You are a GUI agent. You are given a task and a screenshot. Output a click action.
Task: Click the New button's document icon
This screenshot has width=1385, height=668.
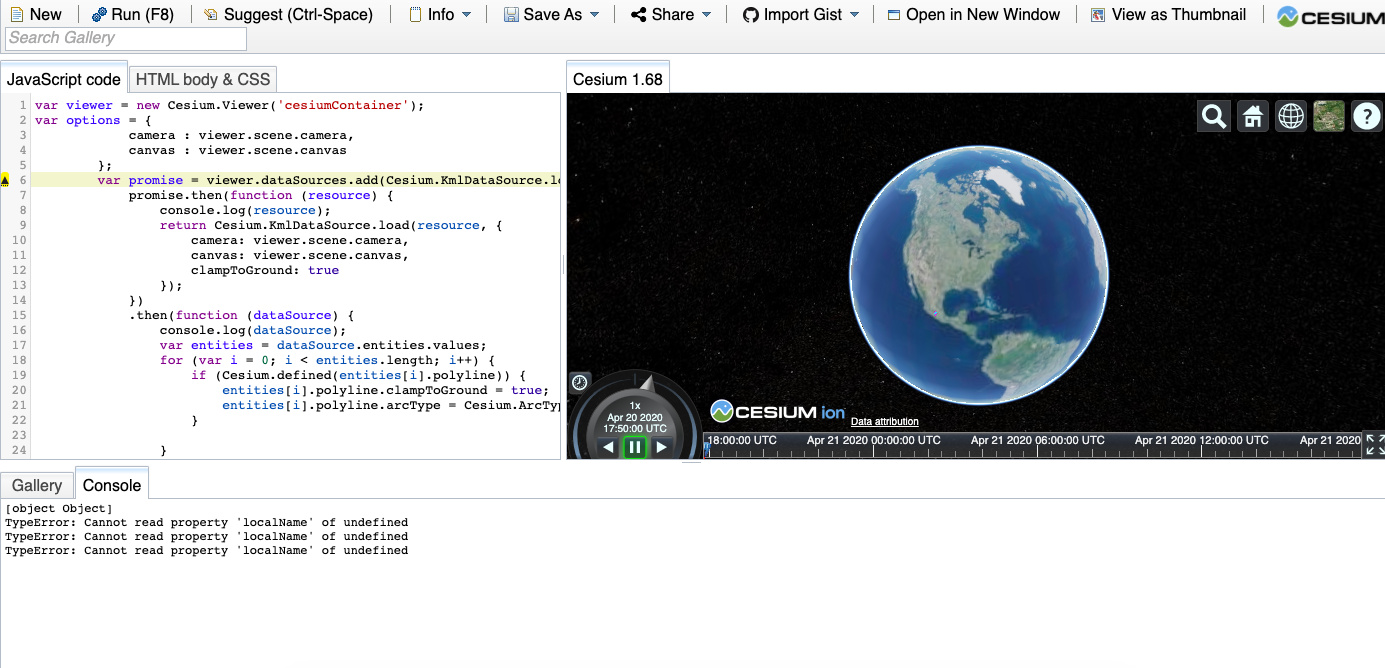[17, 15]
